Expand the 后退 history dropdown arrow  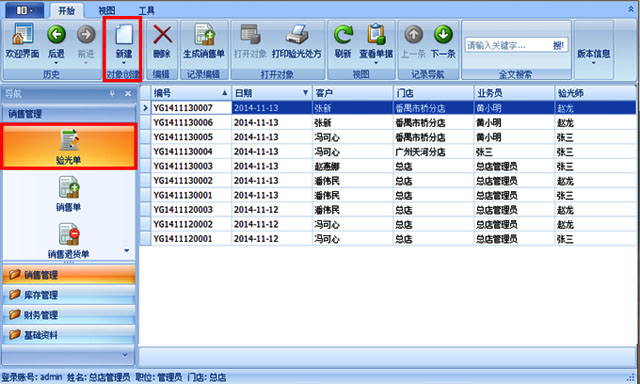[56, 63]
